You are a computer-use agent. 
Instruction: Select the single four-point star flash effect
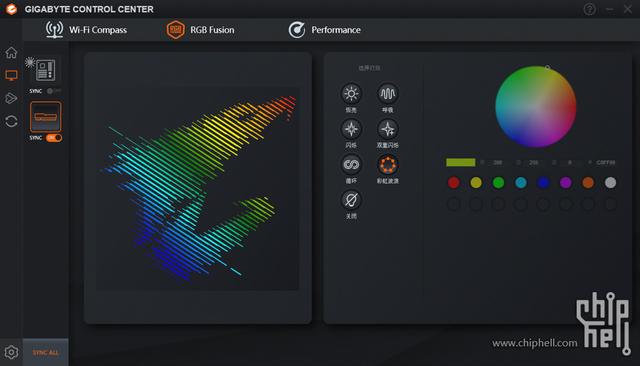pos(351,129)
